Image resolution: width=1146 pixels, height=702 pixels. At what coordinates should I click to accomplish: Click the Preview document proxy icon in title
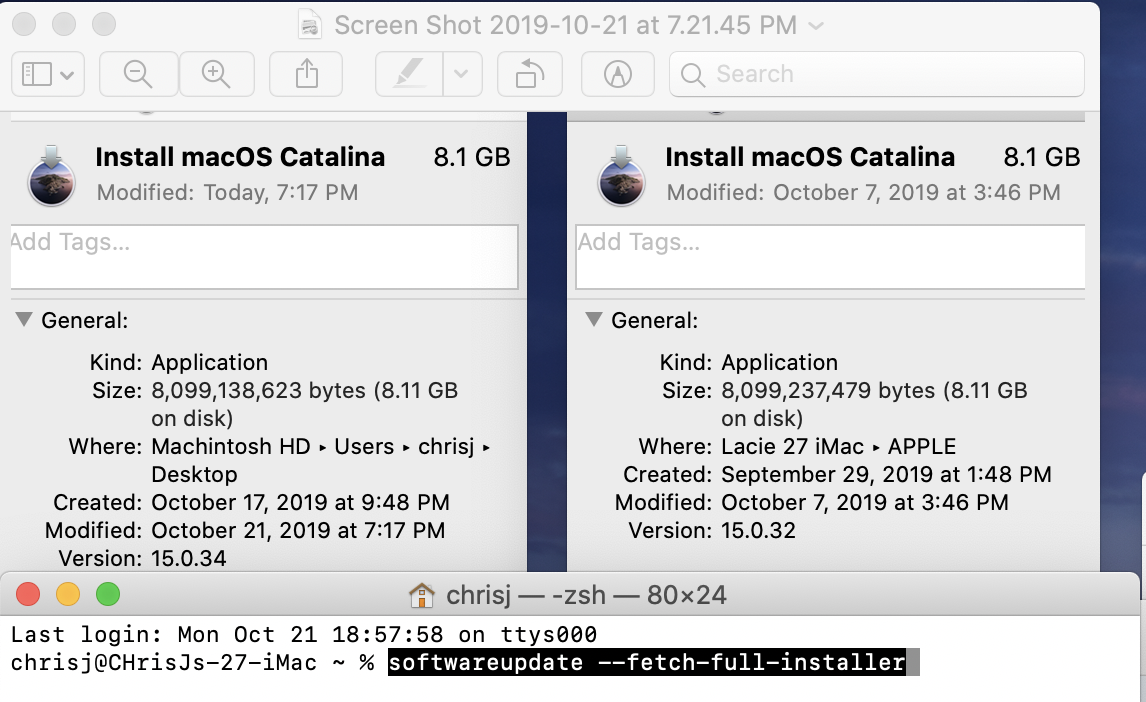pos(312,25)
